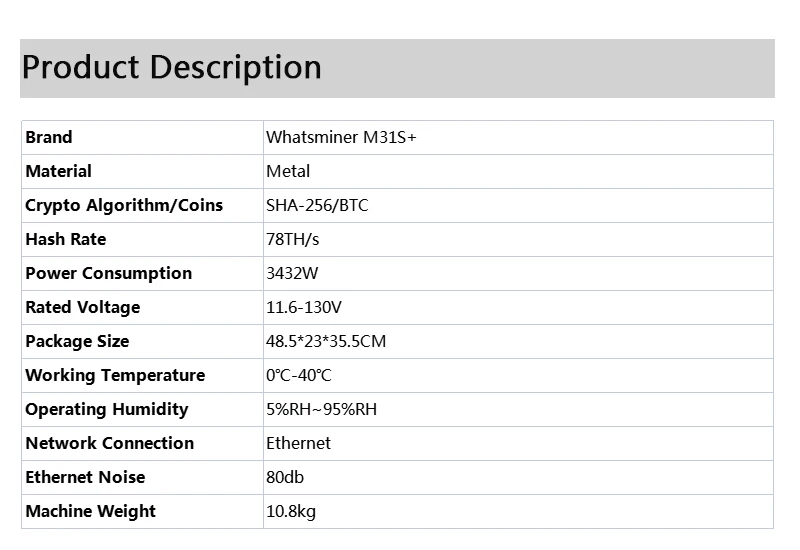Viewport: 800px width, 550px height.
Task: Select the Network Connection label
Action: (x=110, y=443)
